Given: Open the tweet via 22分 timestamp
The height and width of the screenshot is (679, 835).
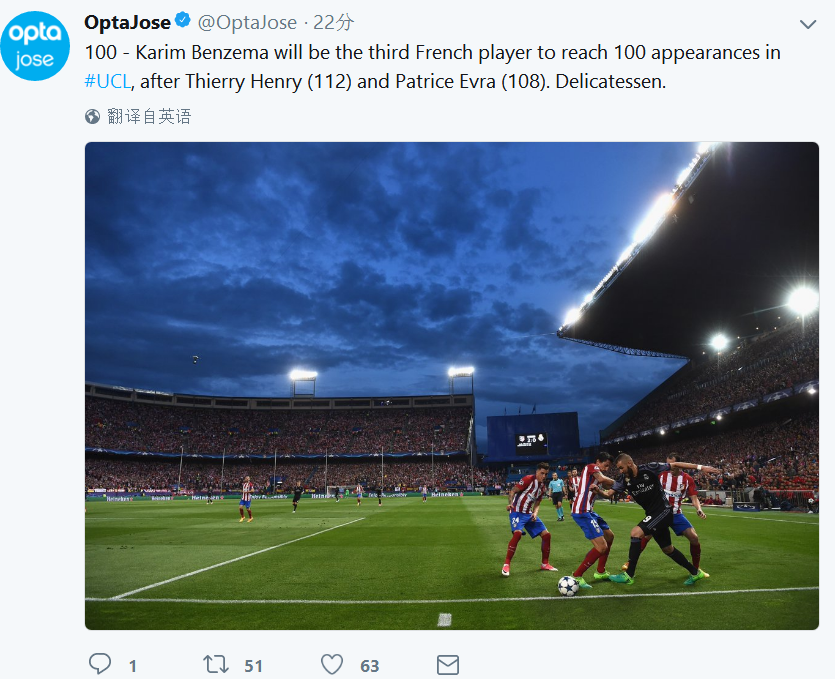Looking at the screenshot, I should [334, 22].
